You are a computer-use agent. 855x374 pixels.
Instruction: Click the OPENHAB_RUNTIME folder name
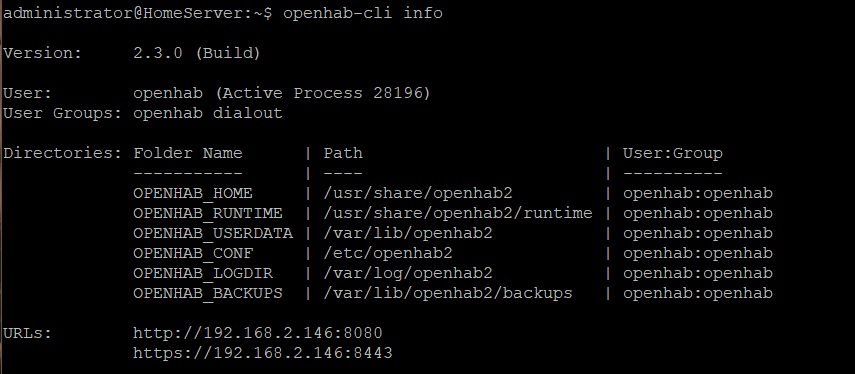tap(208, 213)
